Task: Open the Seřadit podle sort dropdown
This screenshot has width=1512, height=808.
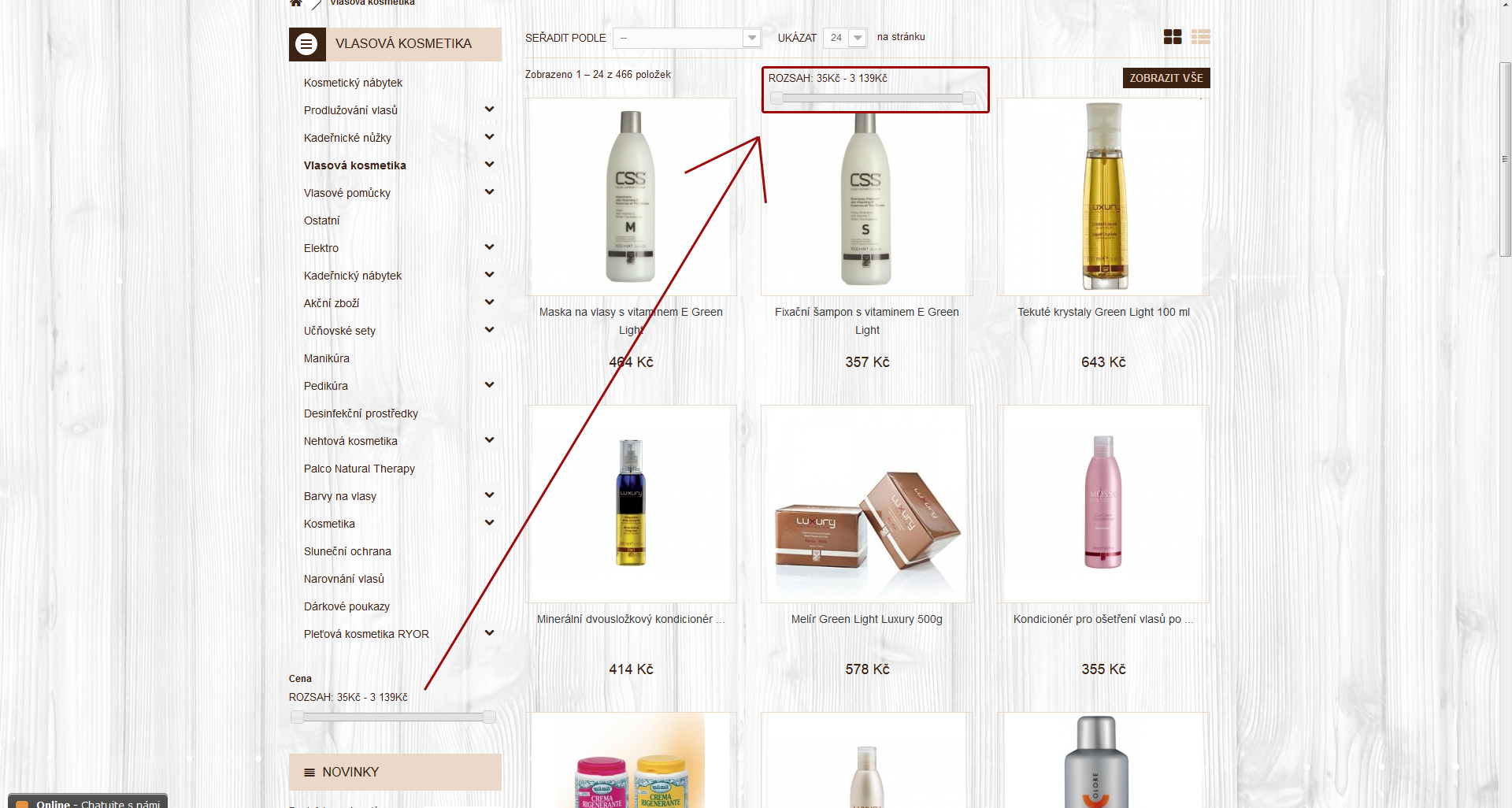Action: tap(687, 38)
